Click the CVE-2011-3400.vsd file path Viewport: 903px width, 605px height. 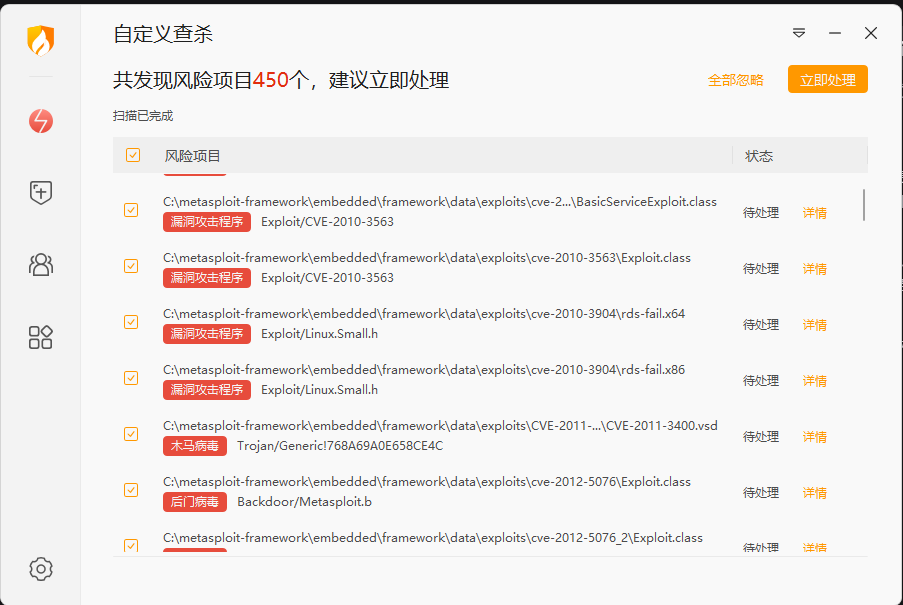(440, 426)
